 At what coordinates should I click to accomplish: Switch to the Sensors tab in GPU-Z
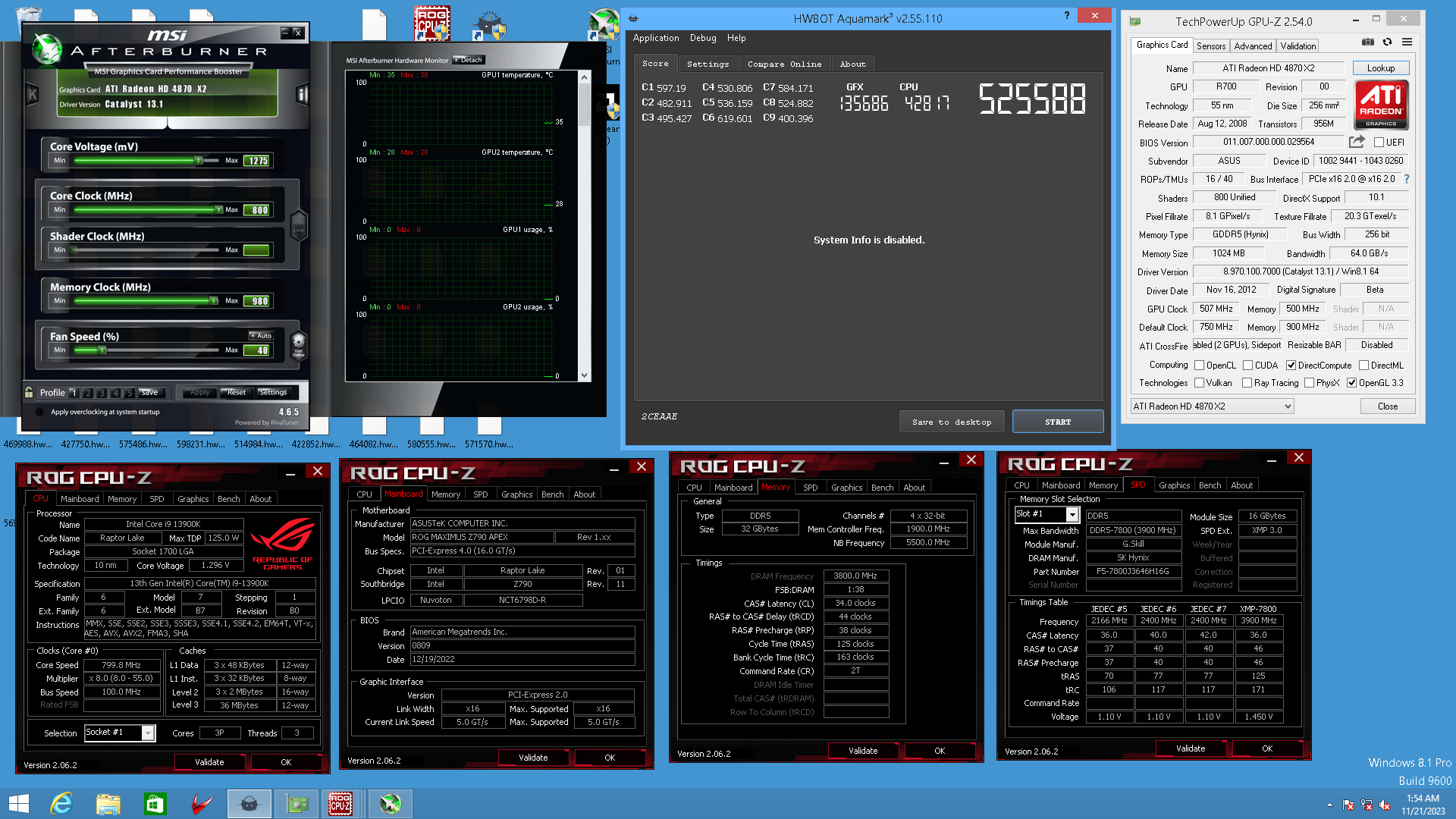pos(1210,46)
